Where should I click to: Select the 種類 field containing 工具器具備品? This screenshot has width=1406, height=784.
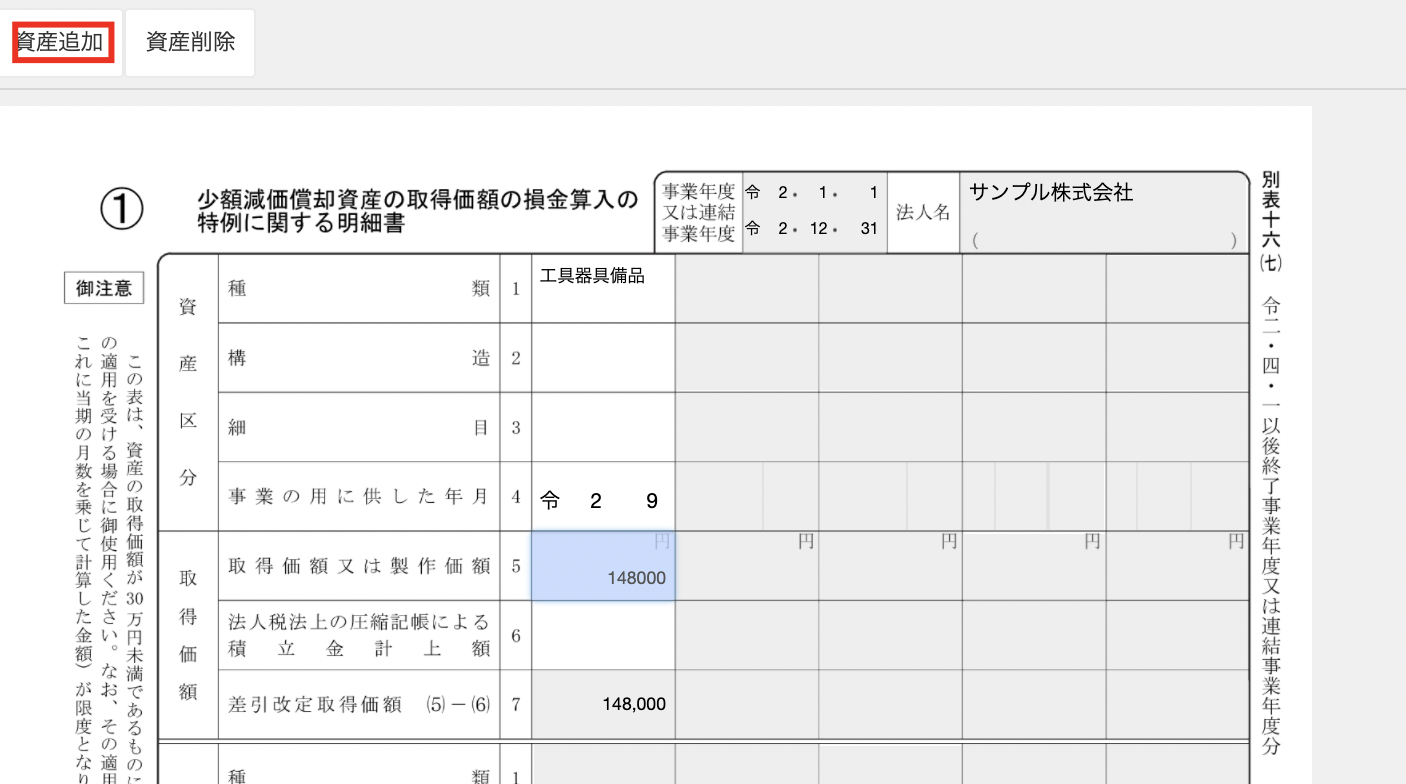602,289
